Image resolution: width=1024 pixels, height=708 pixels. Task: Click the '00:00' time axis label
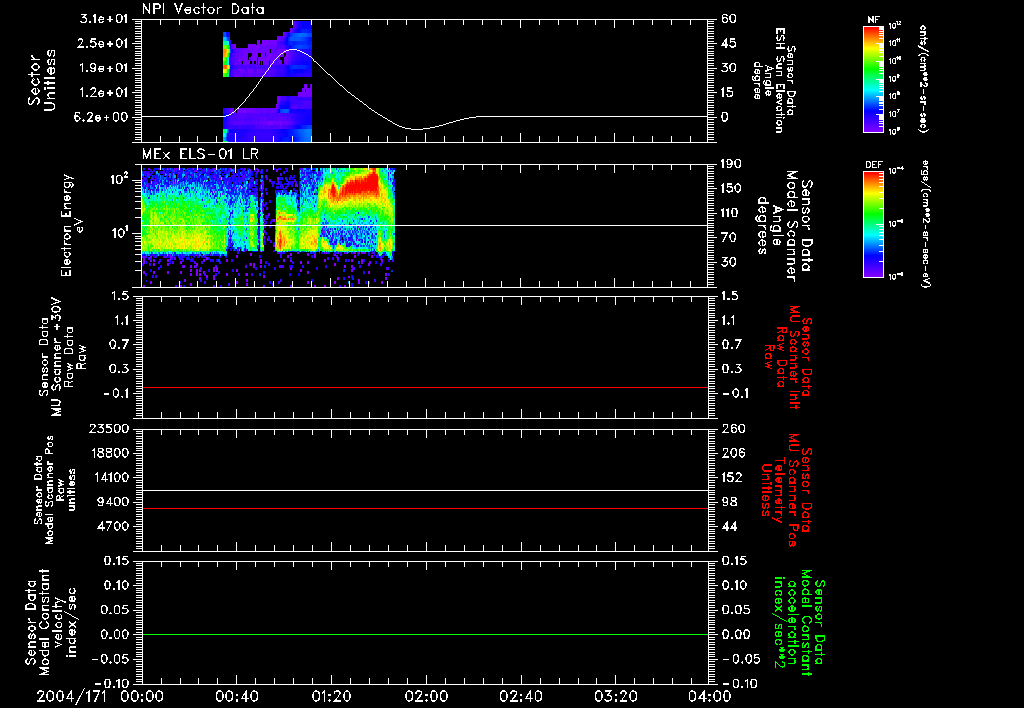click(x=142, y=696)
